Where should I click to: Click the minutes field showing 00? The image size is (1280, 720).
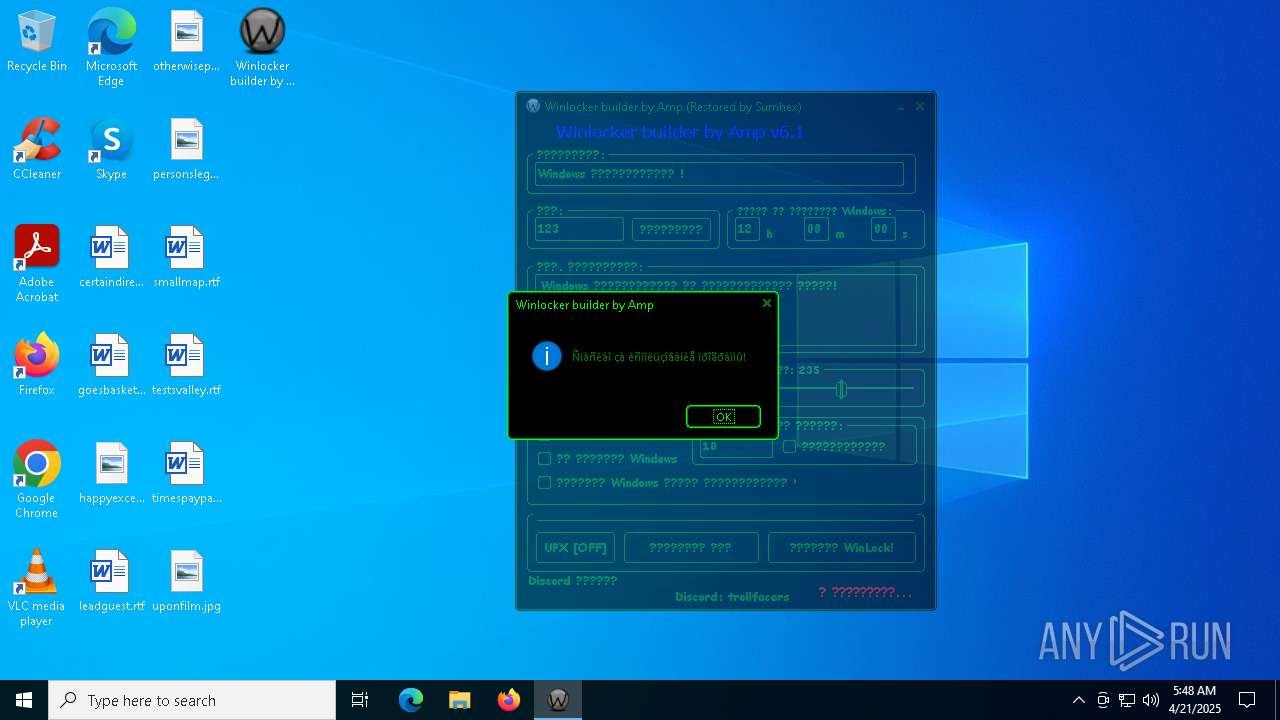tap(816, 229)
